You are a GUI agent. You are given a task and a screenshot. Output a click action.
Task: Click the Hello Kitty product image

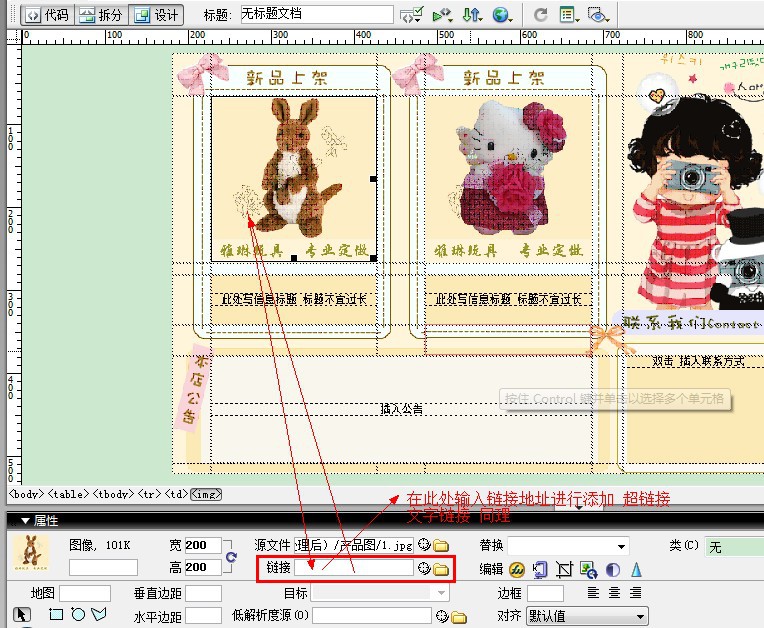(x=508, y=179)
